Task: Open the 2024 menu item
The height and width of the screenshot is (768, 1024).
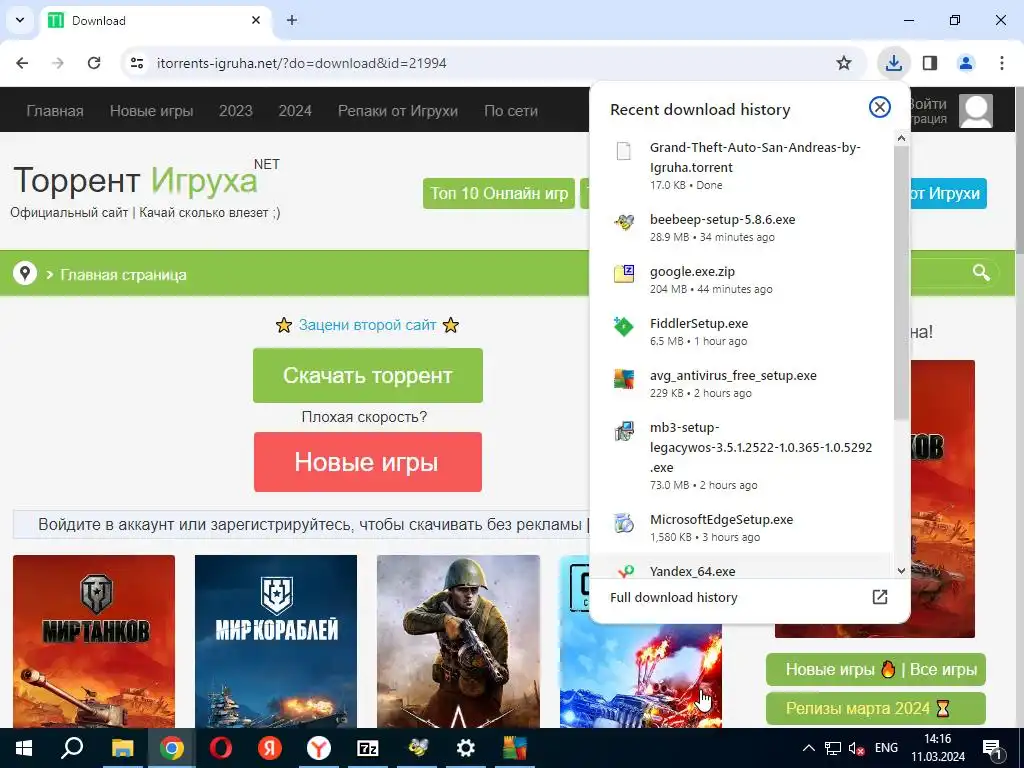Action: (295, 111)
